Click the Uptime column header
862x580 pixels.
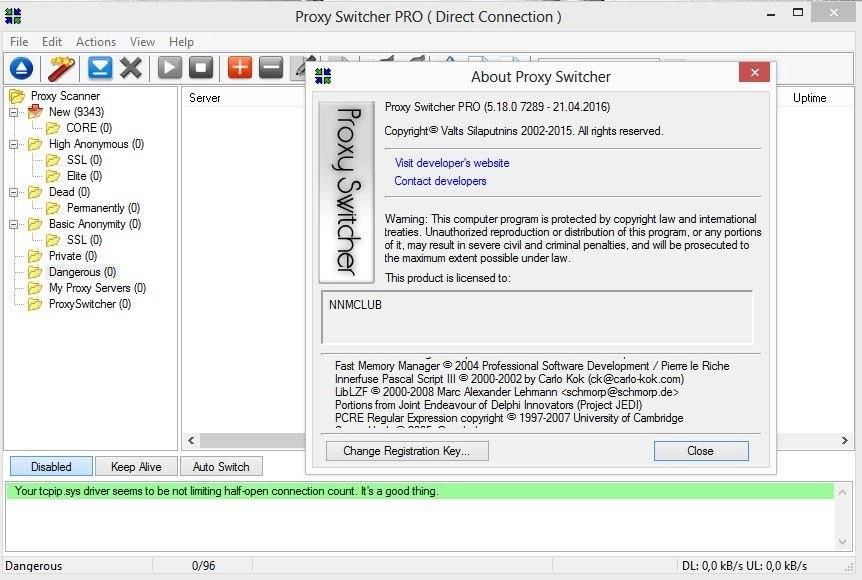[809, 98]
